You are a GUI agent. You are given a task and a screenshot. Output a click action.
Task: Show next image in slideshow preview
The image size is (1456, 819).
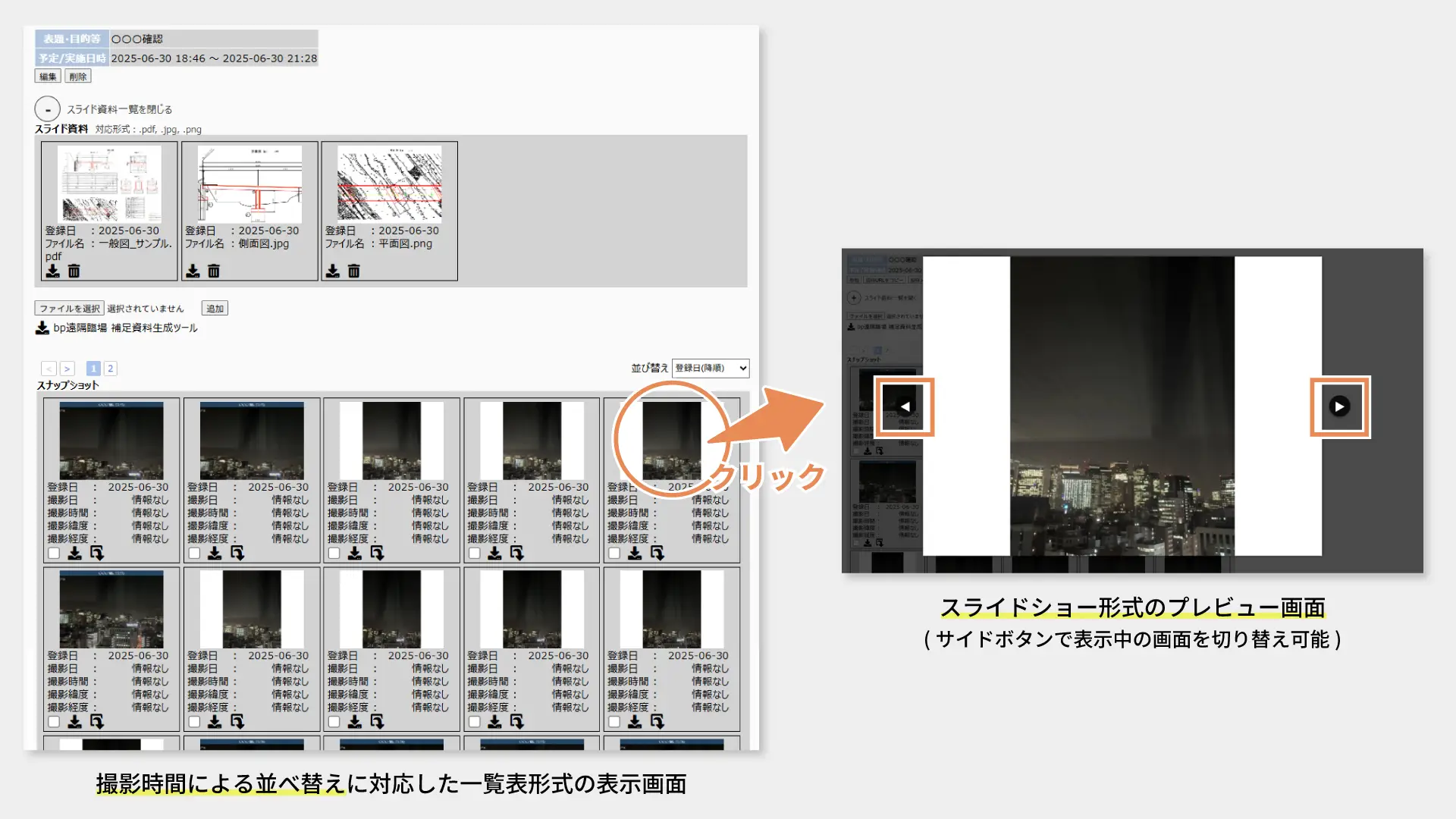1340,406
